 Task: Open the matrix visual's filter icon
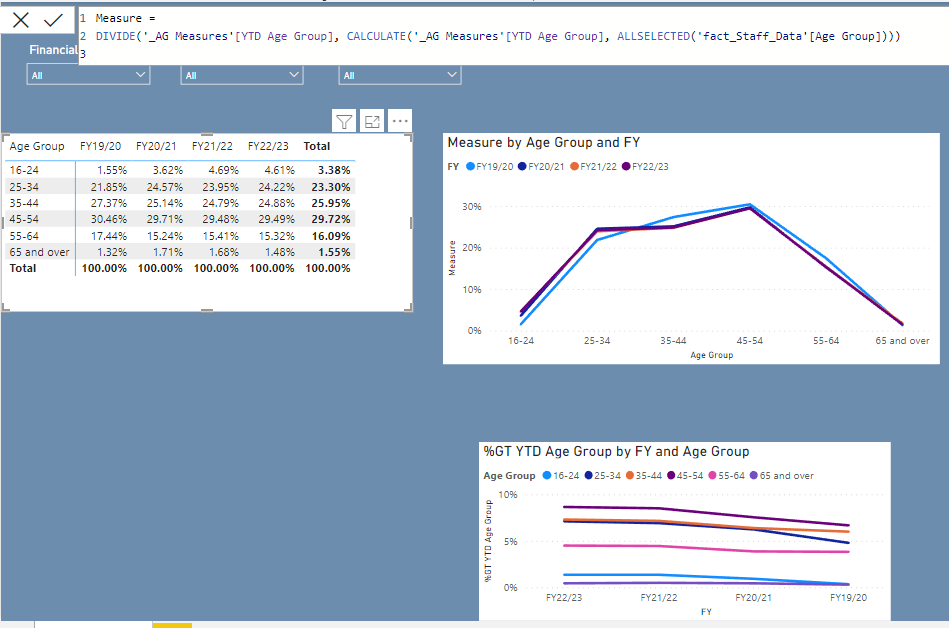pos(344,121)
